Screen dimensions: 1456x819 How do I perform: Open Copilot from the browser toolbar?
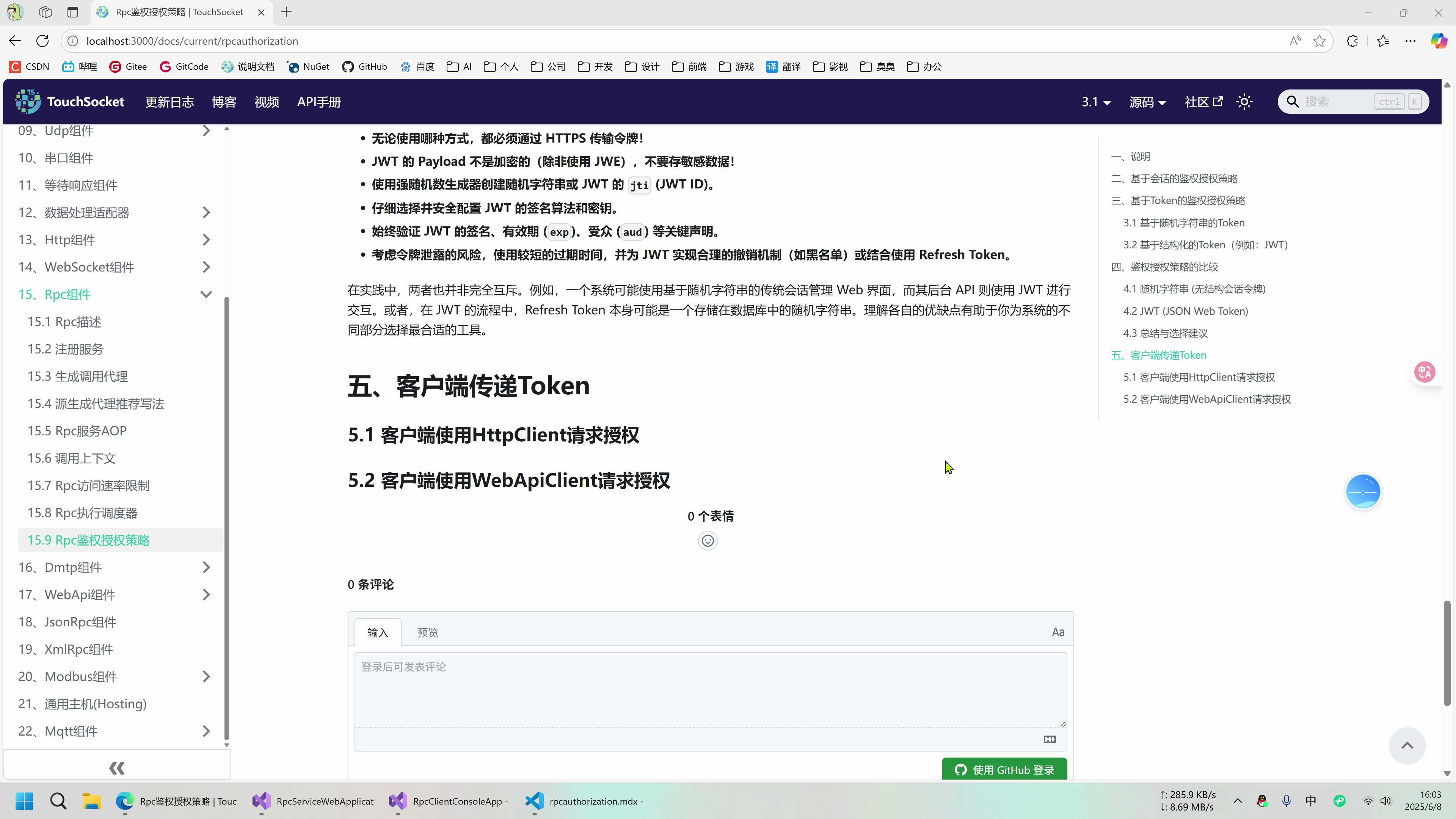(1439, 40)
